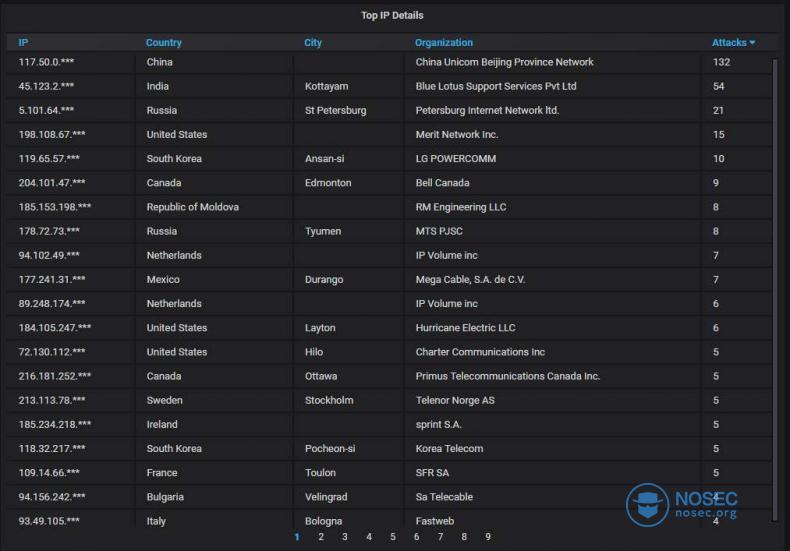This screenshot has width=790, height=551.
Task: Open the Top IP Details panel title
Action: point(392,16)
